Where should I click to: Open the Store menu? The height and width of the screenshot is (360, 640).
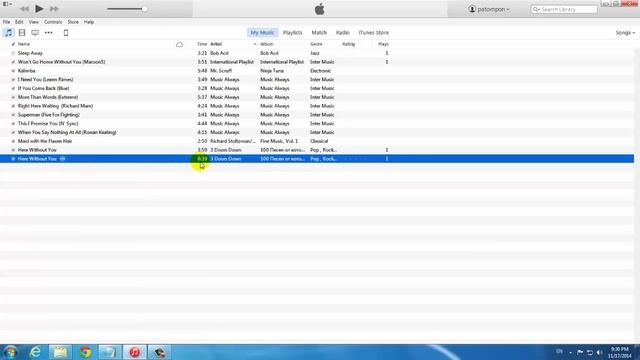point(73,22)
